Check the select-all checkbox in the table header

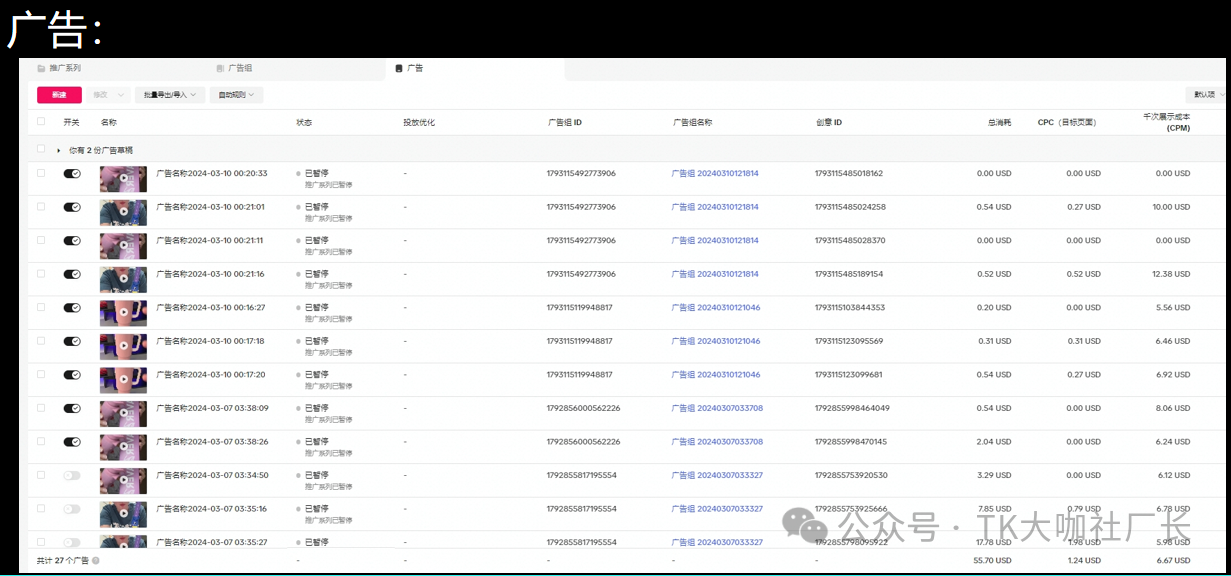click(x=41, y=122)
